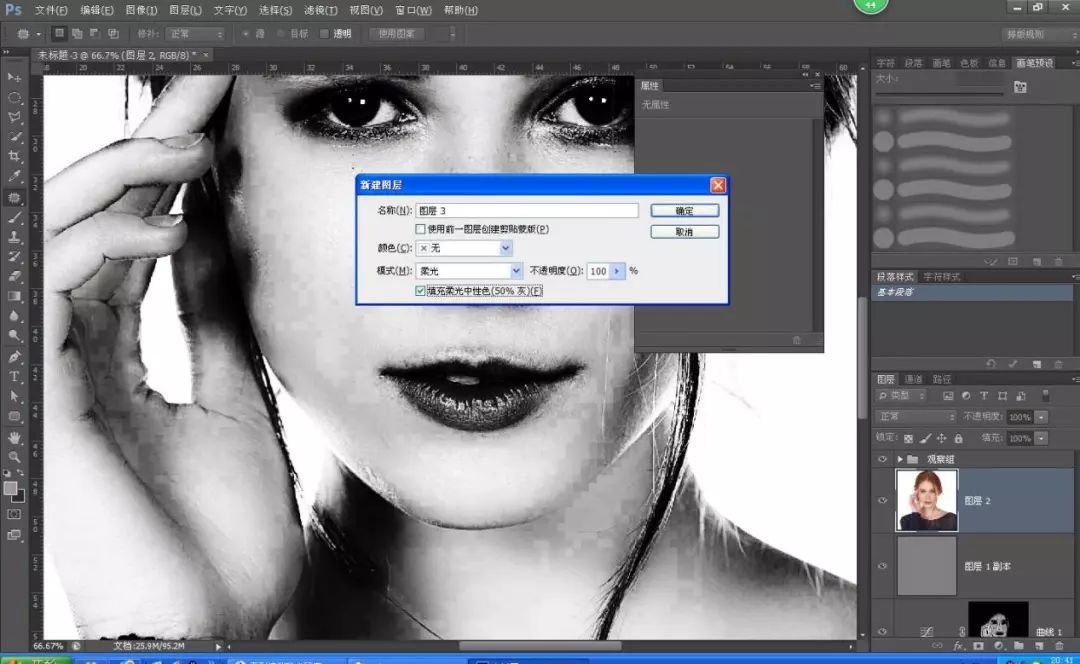
Task: Select the Pen tool
Action: point(14,357)
